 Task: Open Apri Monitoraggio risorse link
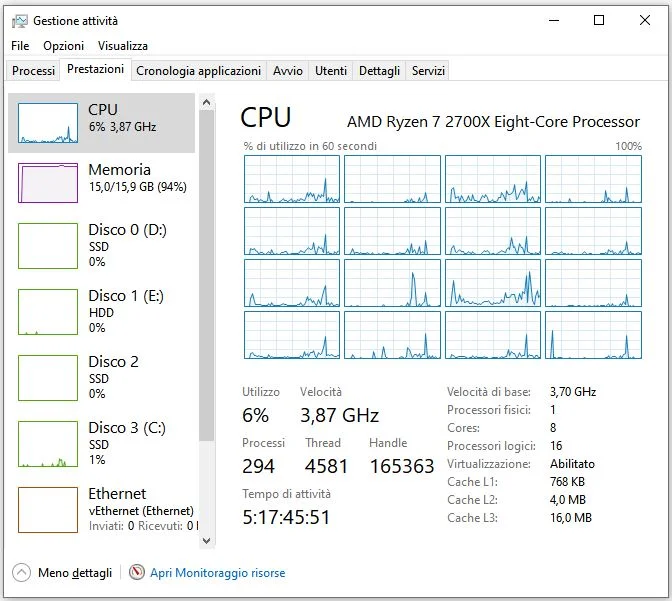(217, 573)
